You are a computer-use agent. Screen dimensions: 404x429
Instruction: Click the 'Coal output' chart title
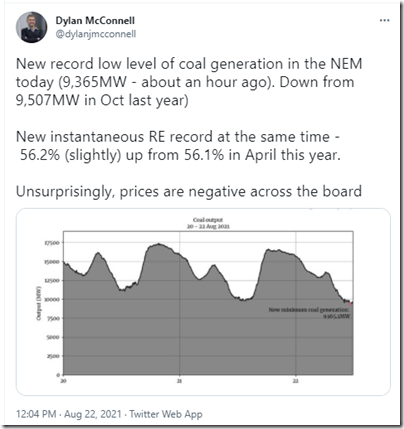tap(208, 220)
